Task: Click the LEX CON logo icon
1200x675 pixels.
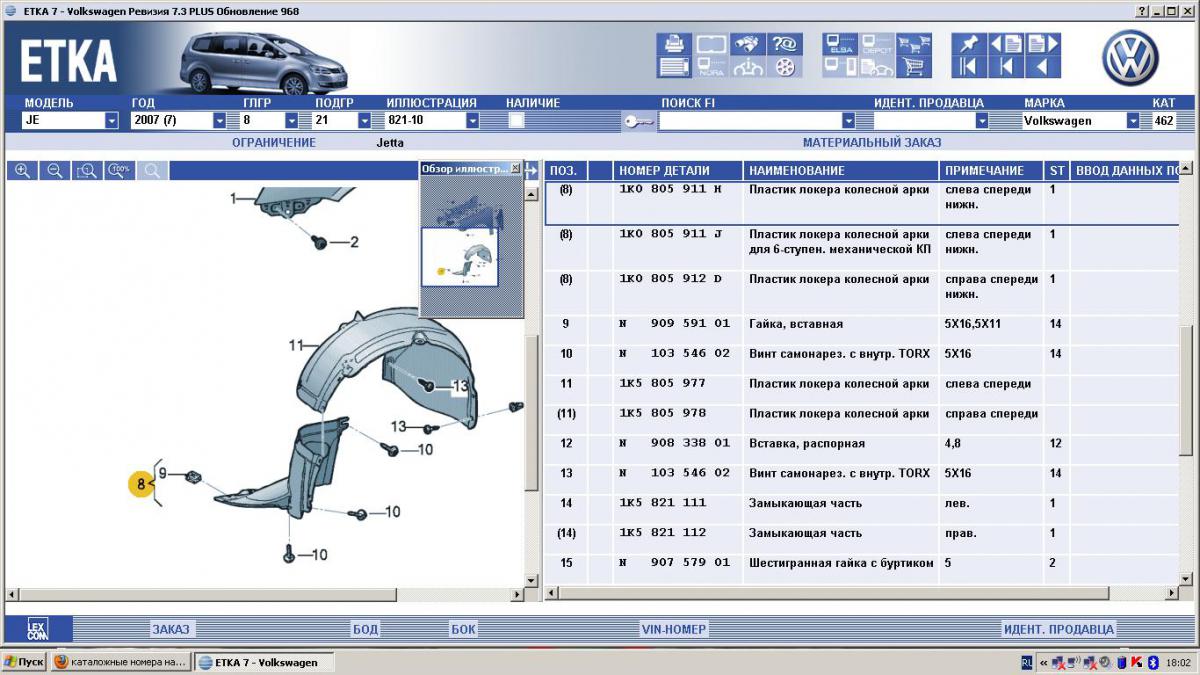Action: coord(37,629)
